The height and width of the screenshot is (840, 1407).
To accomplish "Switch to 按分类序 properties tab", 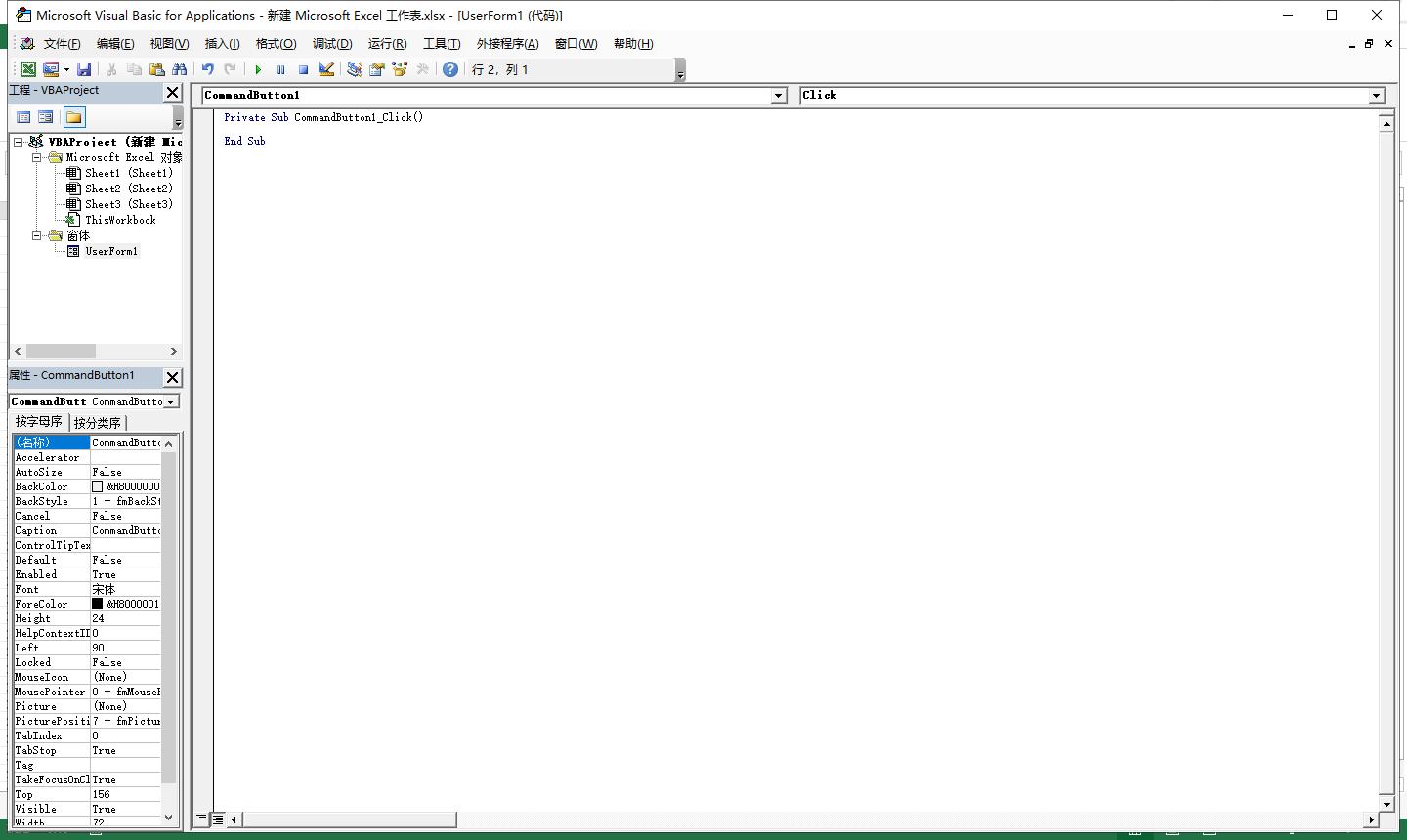I will (98, 423).
